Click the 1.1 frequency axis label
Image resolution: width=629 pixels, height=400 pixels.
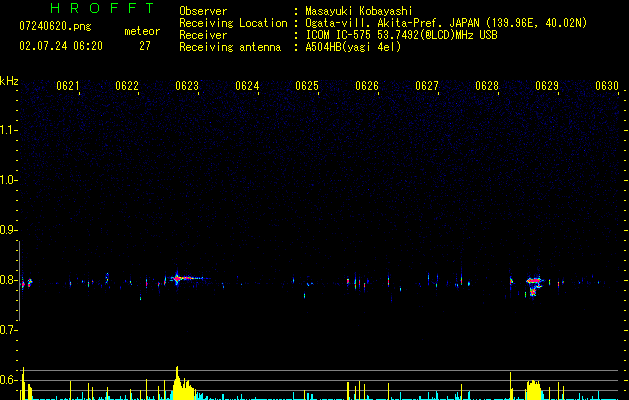pos(7,130)
